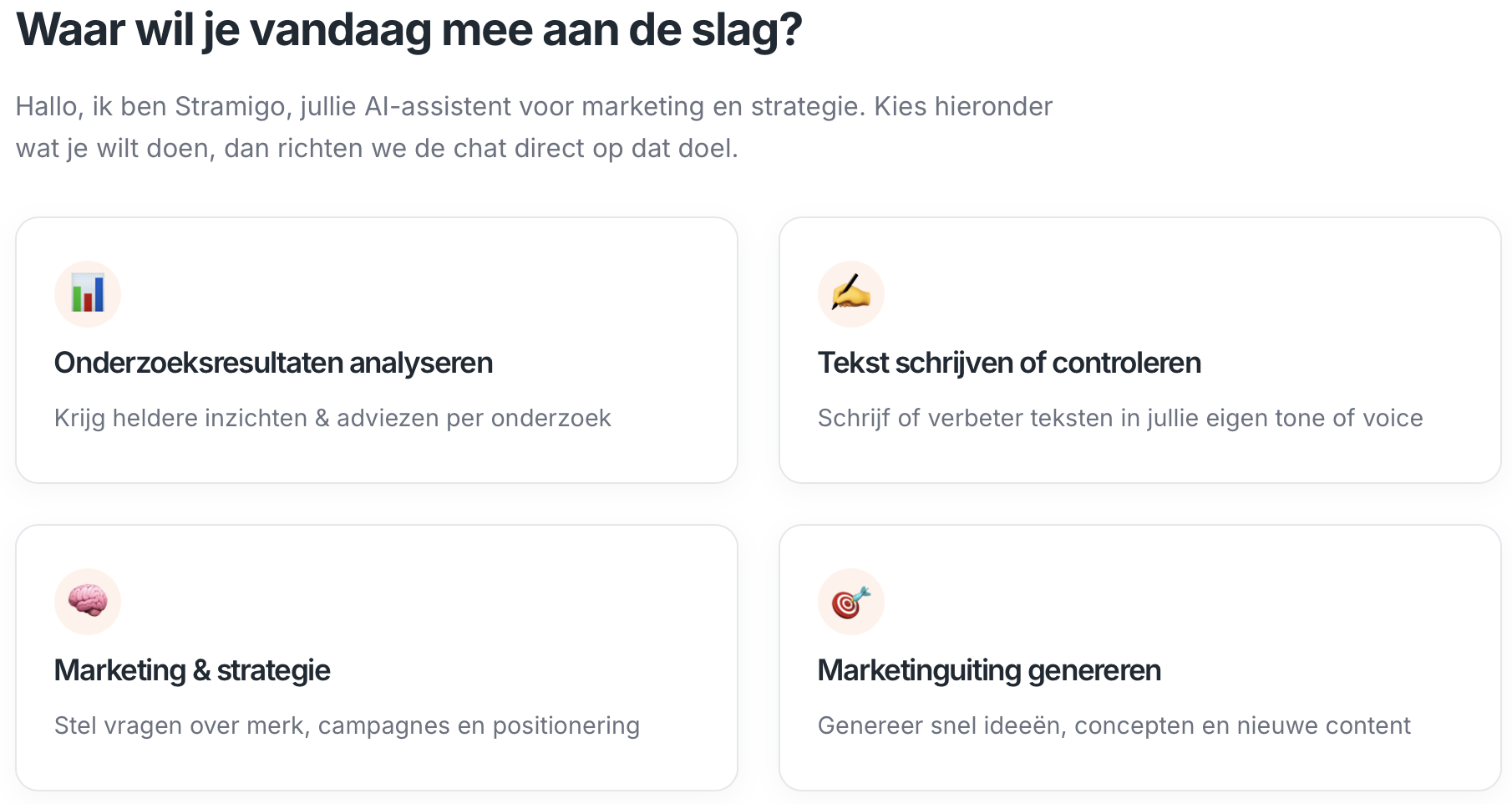Click 'Stel vragen over merk' description

click(x=347, y=725)
